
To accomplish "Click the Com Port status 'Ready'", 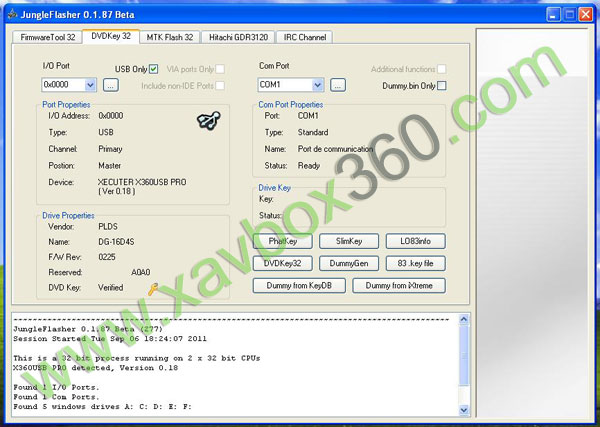I will coord(309,166).
